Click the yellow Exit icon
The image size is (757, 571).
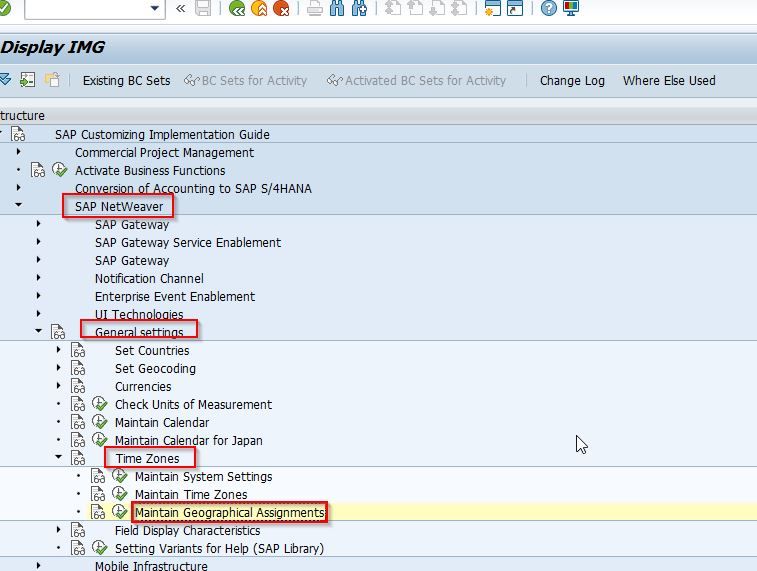259,8
